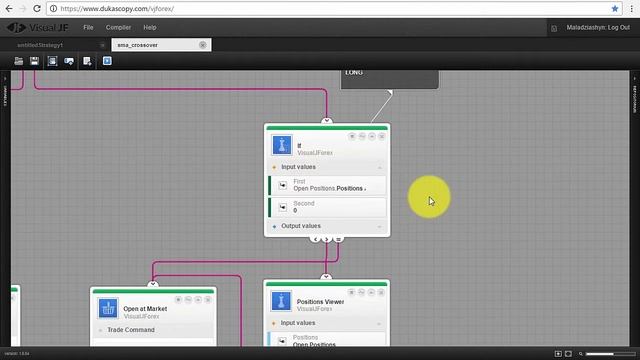This screenshot has width=640, height=360.
Task: Click the Open at Market basket icon
Action: coord(108,308)
